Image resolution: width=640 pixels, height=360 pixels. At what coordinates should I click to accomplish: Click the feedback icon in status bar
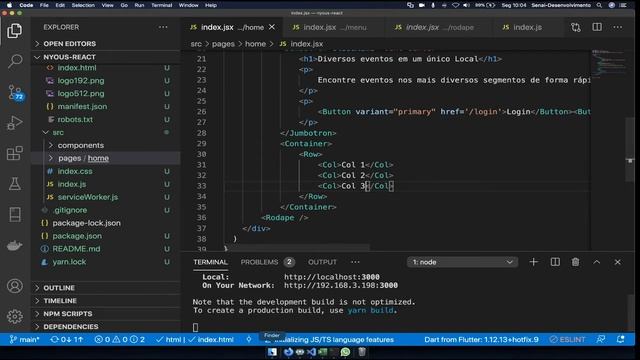tap(601, 339)
